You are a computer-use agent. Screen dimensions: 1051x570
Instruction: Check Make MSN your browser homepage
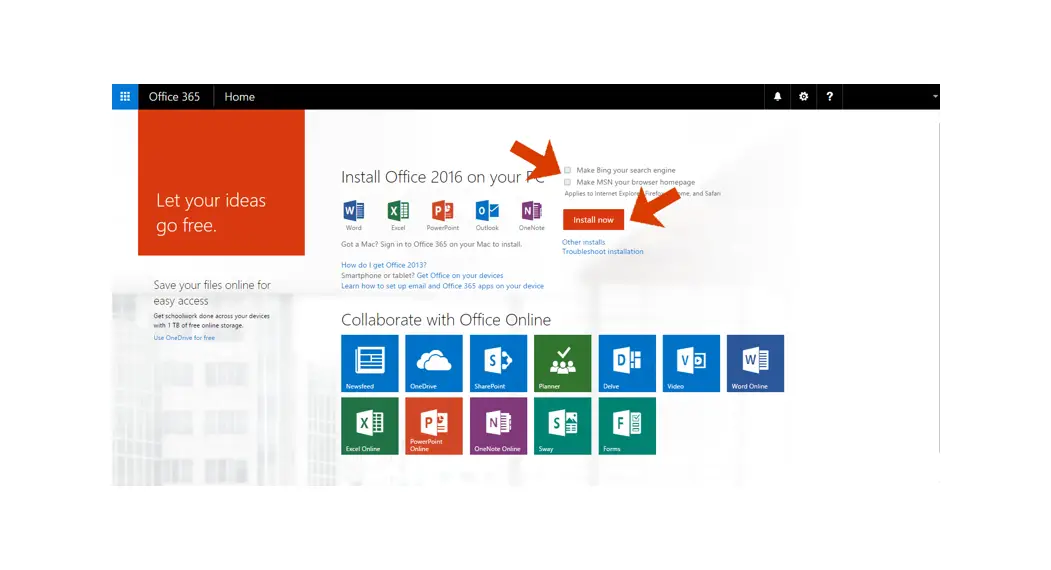click(x=568, y=182)
